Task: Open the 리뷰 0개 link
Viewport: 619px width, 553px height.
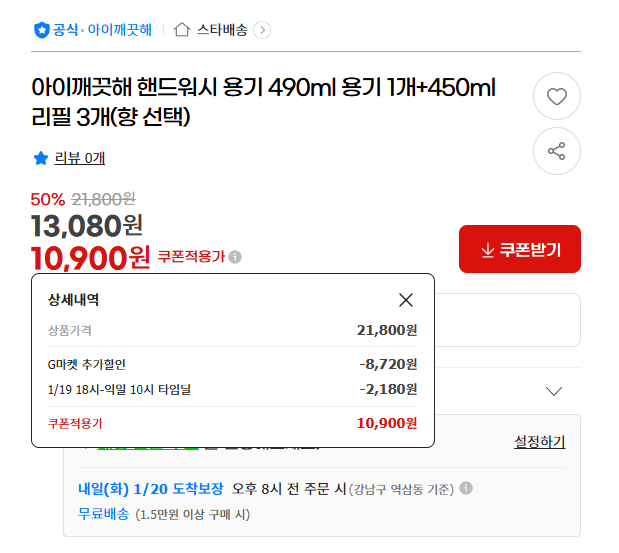Action: (80, 158)
